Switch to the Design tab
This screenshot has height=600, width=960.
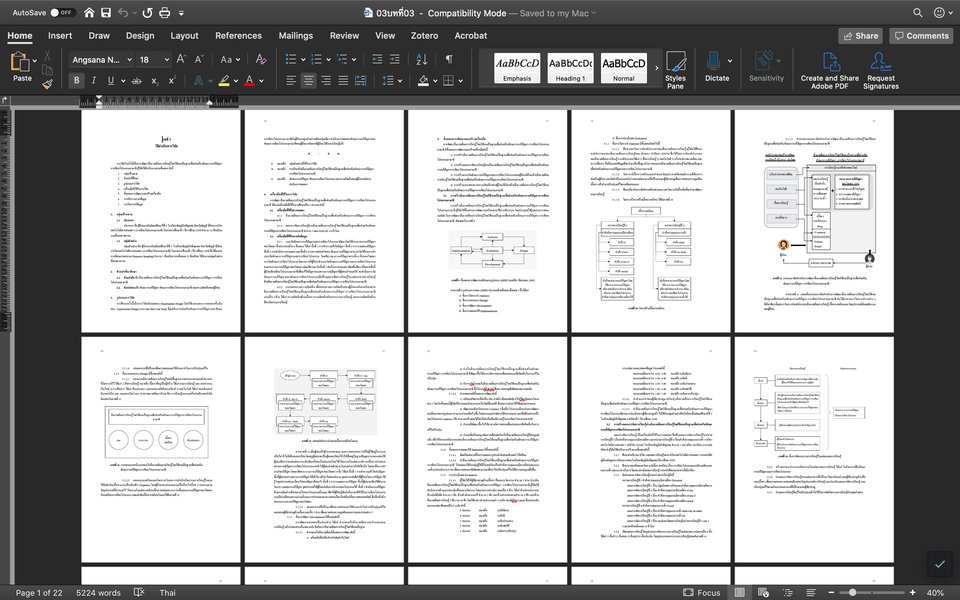pos(140,36)
